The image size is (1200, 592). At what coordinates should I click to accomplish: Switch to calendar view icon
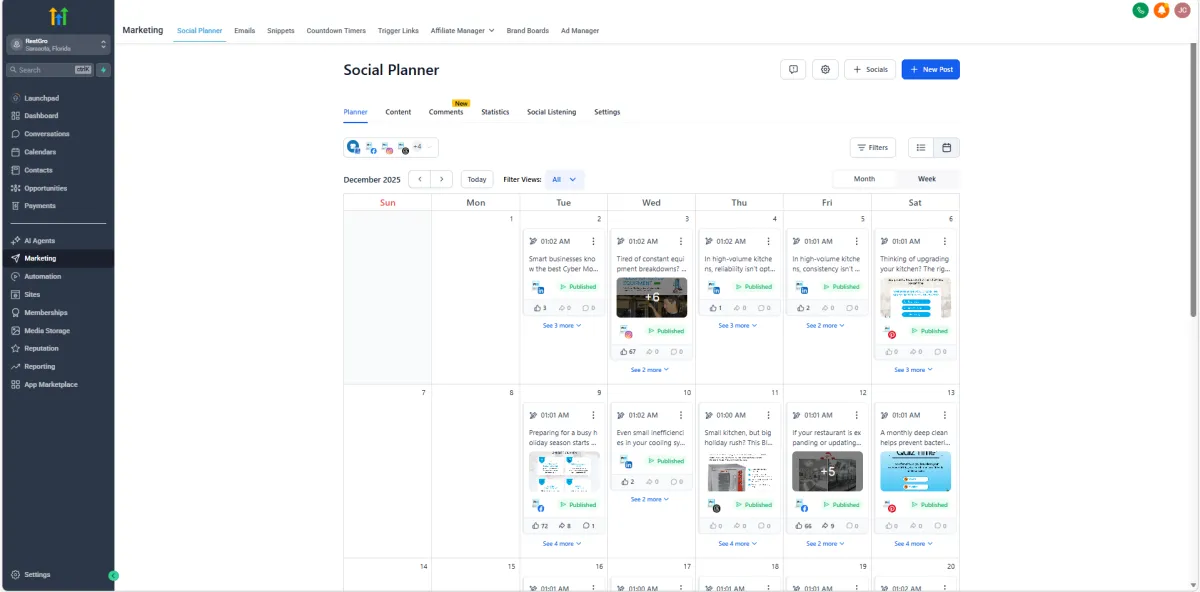point(946,147)
